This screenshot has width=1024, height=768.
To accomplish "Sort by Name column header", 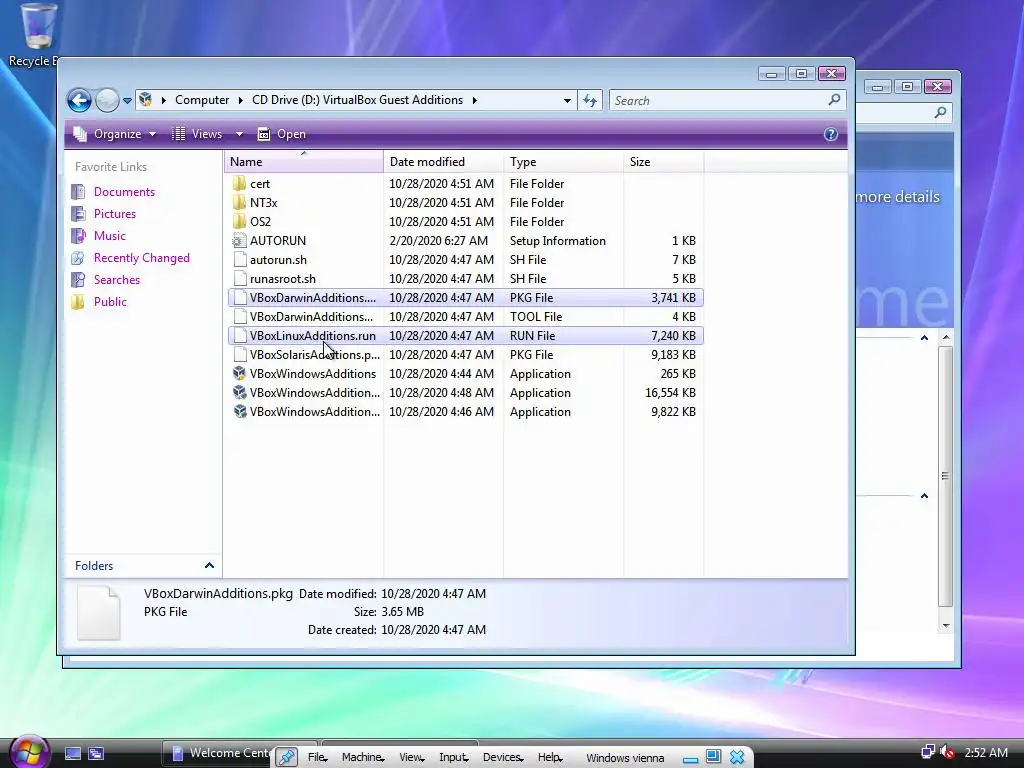I will tap(304, 161).
